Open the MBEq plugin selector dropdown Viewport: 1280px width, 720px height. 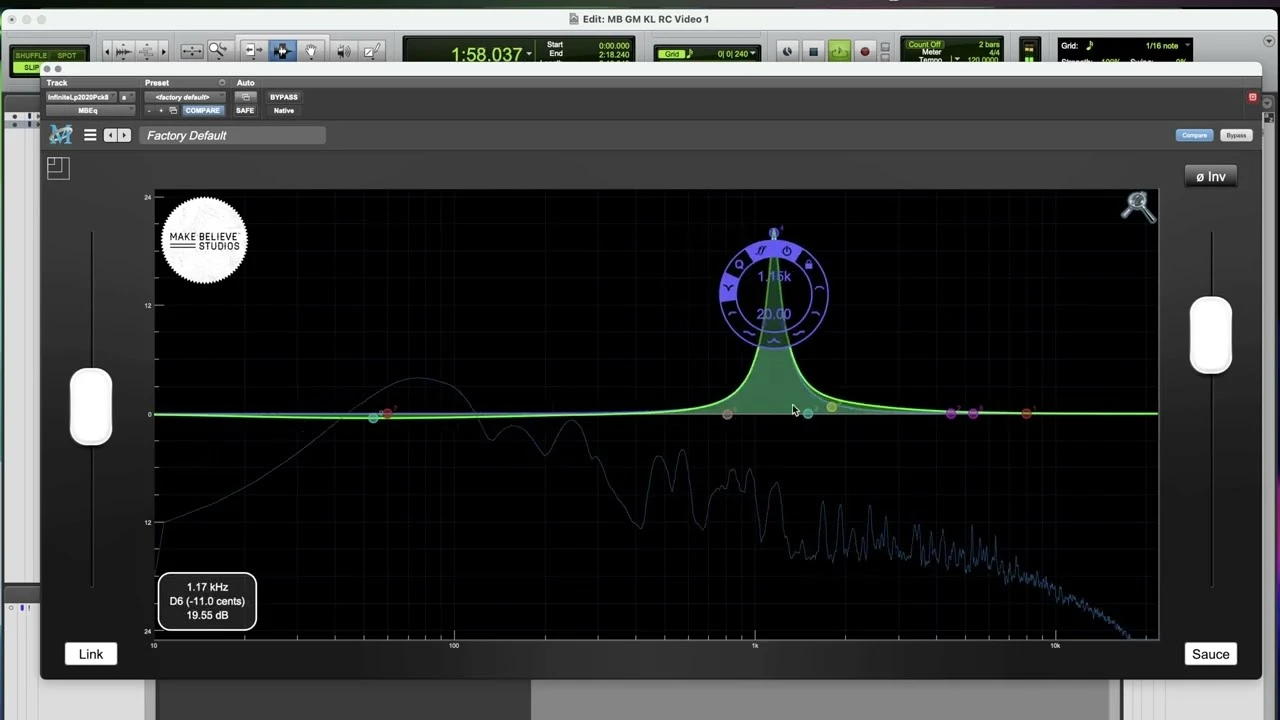click(x=89, y=111)
